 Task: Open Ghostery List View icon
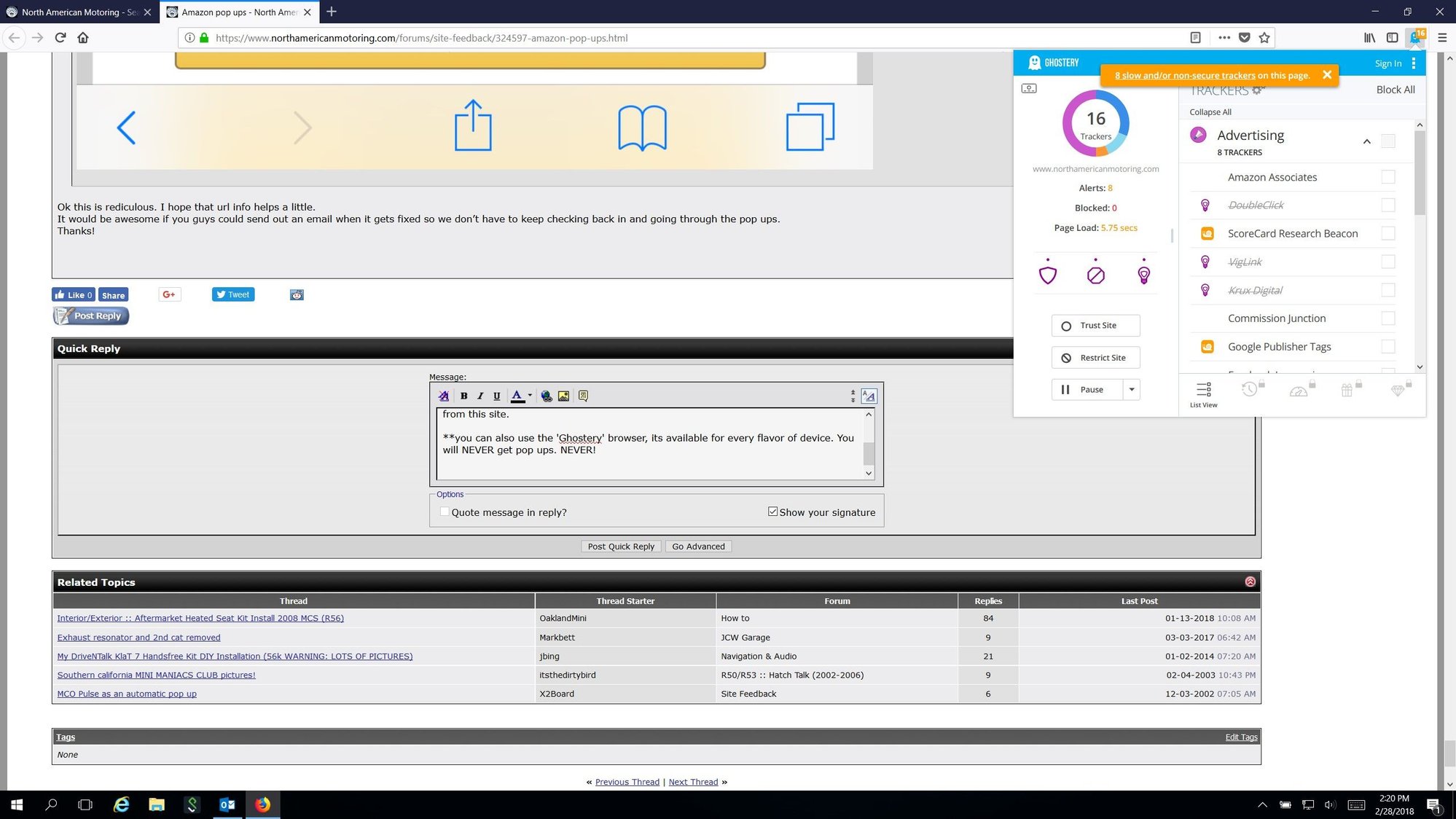[x=1203, y=394]
